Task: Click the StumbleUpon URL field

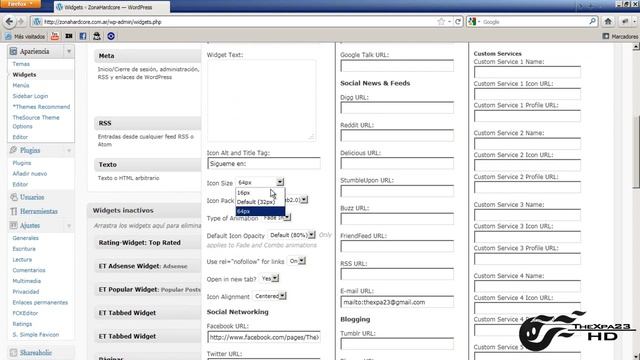Action: pyautogui.click(x=397, y=191)
